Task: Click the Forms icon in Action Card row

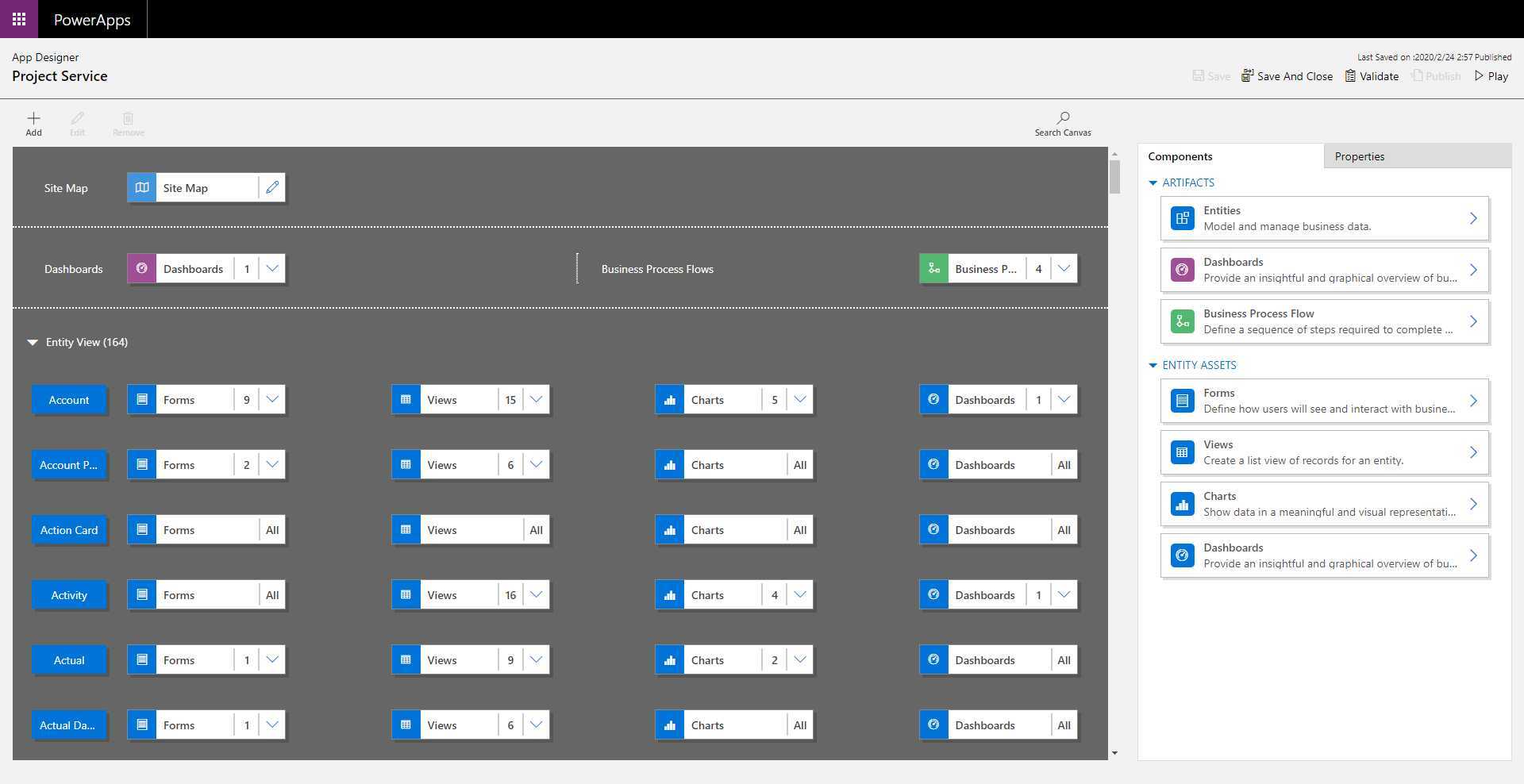Action: point(142,530)
